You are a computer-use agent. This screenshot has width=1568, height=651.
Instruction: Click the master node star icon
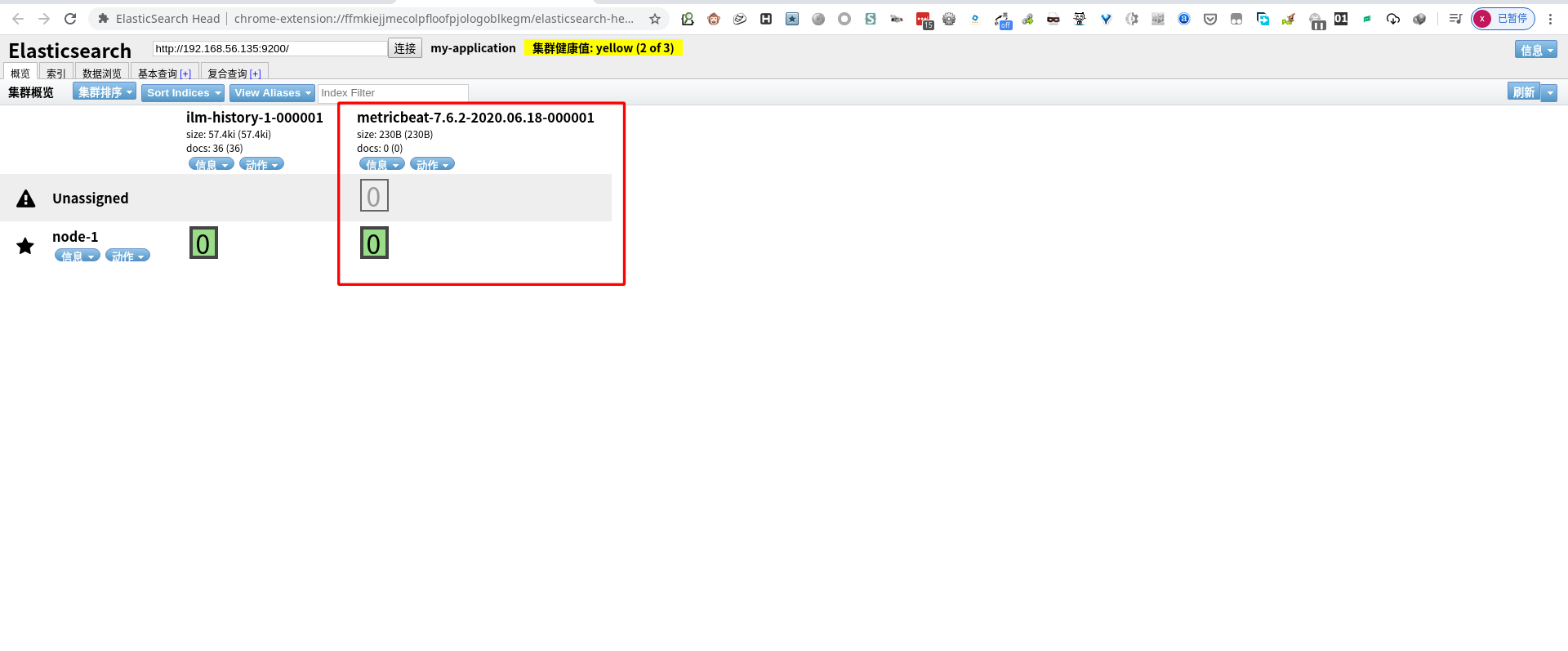tap(25, 246)
